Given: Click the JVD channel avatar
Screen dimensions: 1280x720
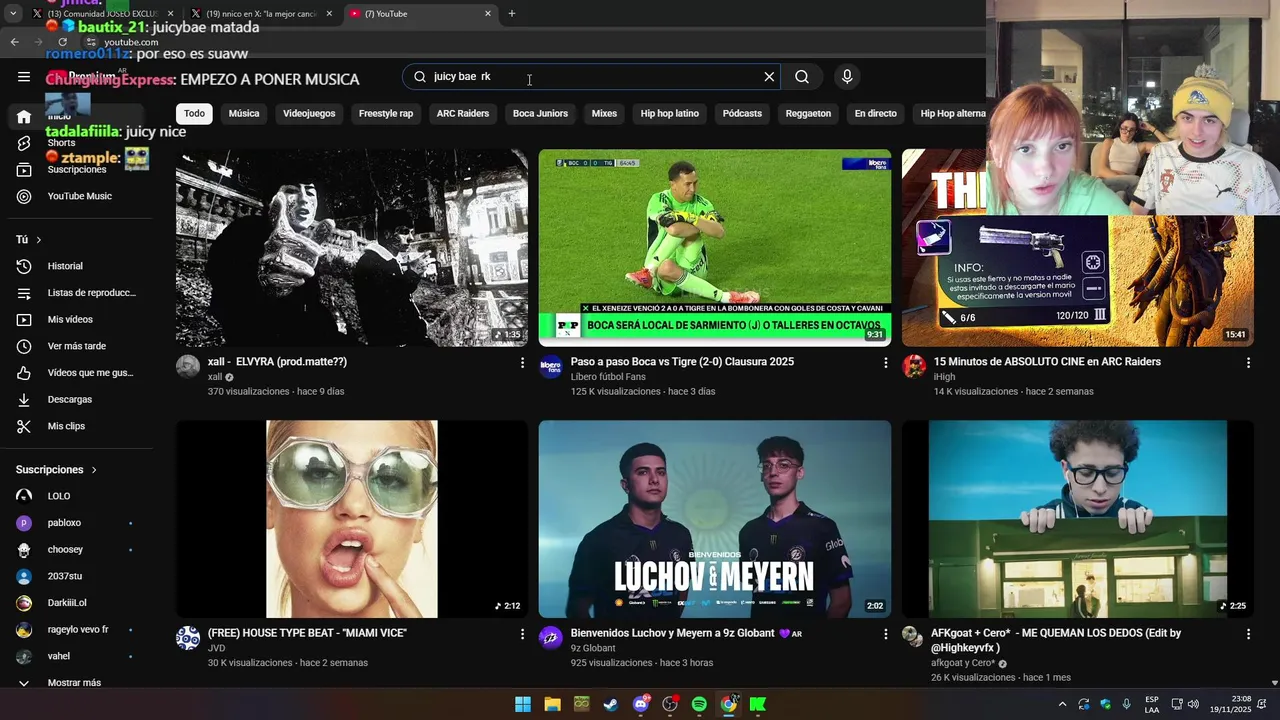Looking at the screenshot, I should click(x=188, y=638).
